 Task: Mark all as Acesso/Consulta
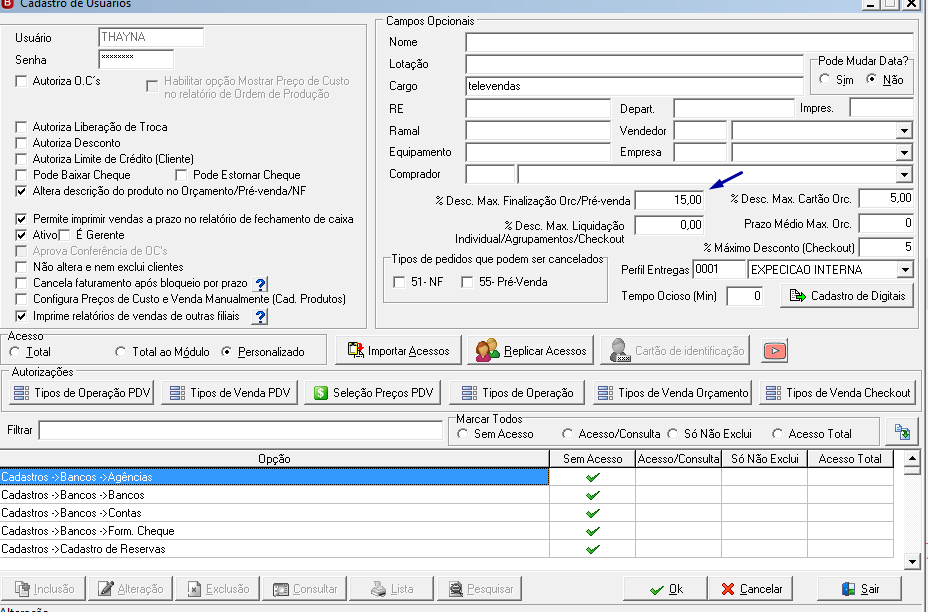click(567, 434)
